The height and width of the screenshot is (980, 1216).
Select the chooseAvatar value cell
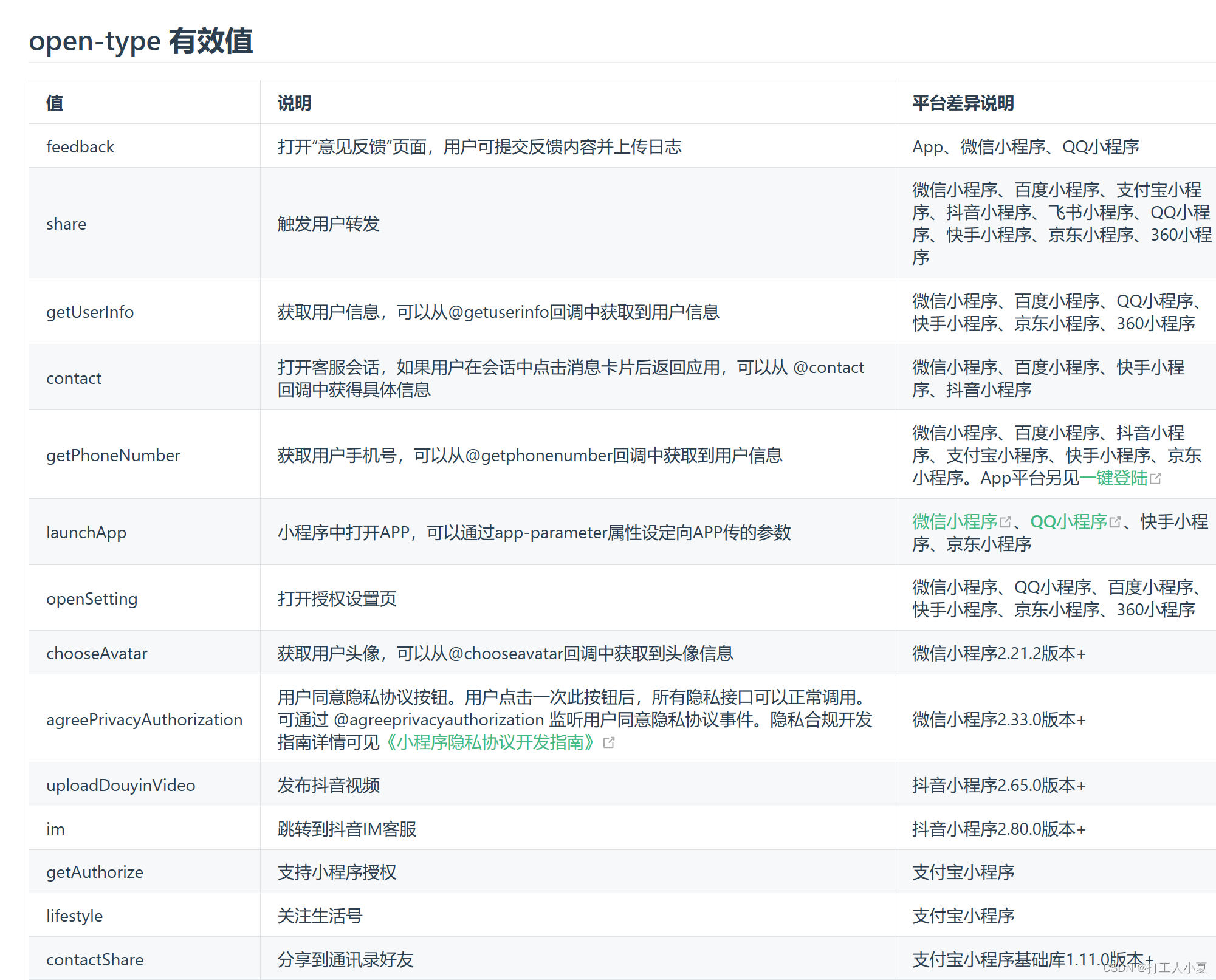point(97,653)
